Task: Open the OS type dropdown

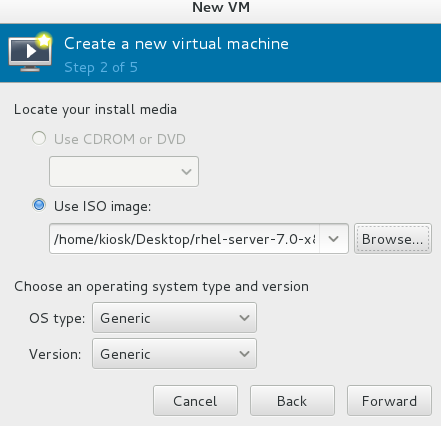Action: coord(174,318)
